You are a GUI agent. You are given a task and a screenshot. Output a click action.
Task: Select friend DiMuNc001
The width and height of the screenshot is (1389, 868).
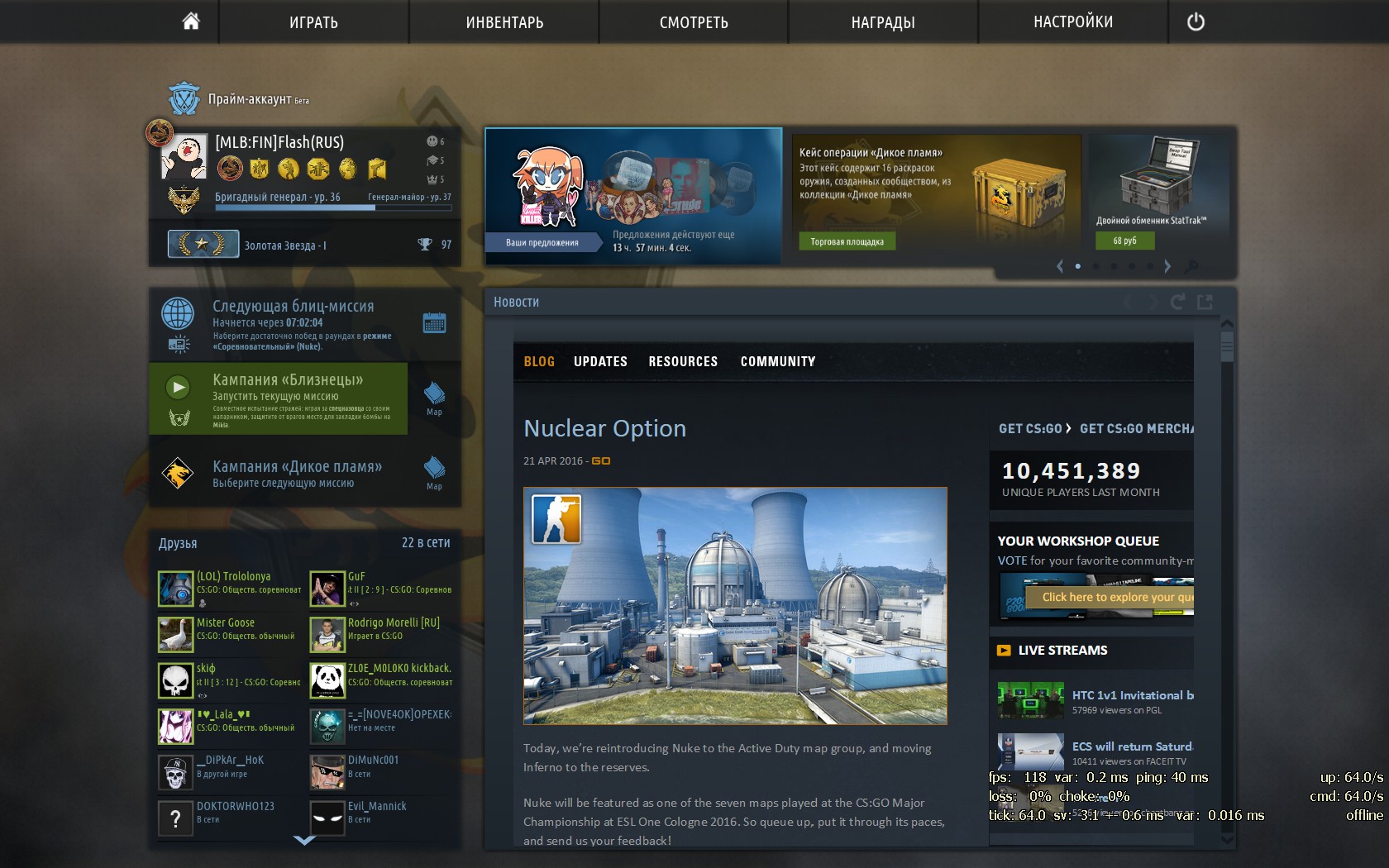point(381,772)
